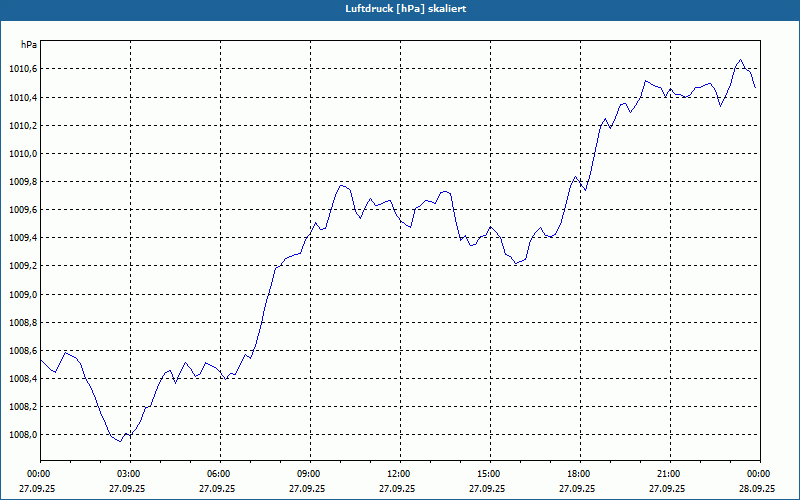Click the 21:00 time label

tap(668, 474)
